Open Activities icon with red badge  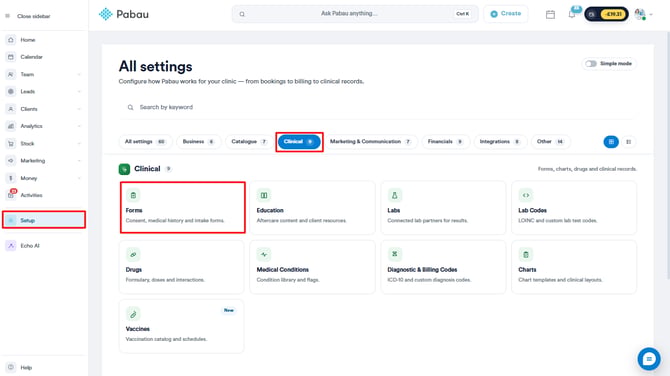(11, 195)
